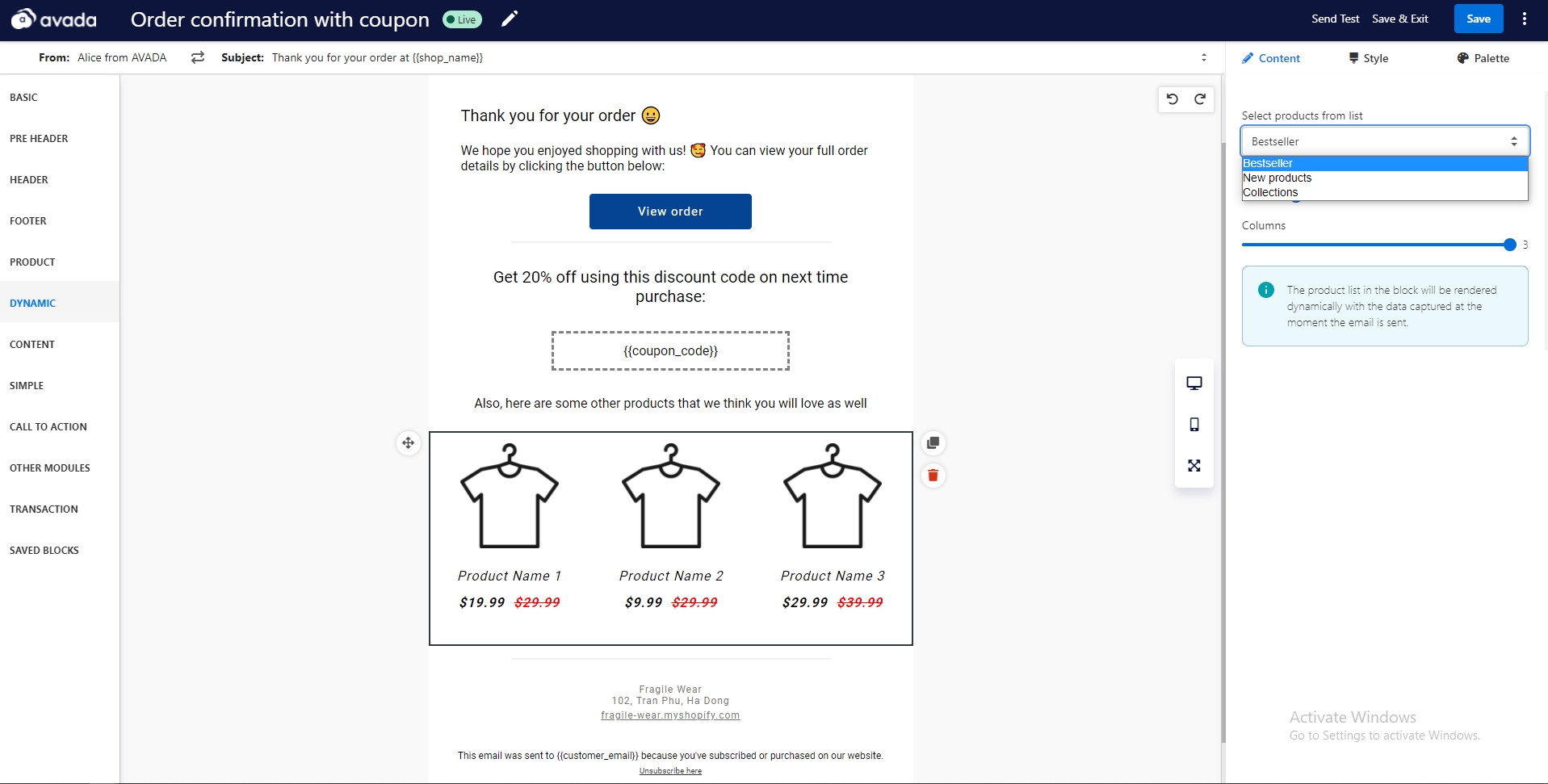
Task: Duplicate the selected product block
Action: [x=933, y=442]
